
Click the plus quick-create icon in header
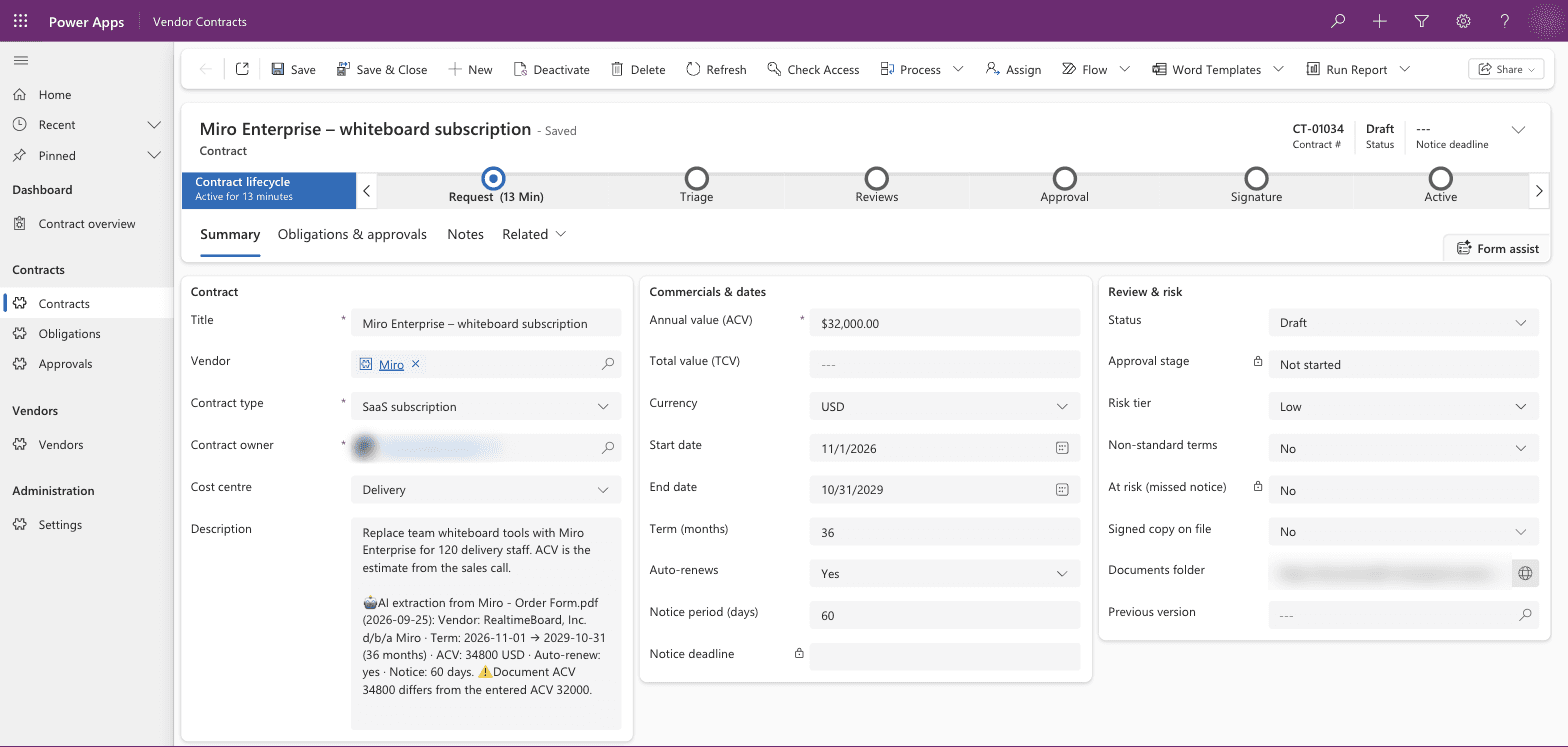pos(1379,21)
